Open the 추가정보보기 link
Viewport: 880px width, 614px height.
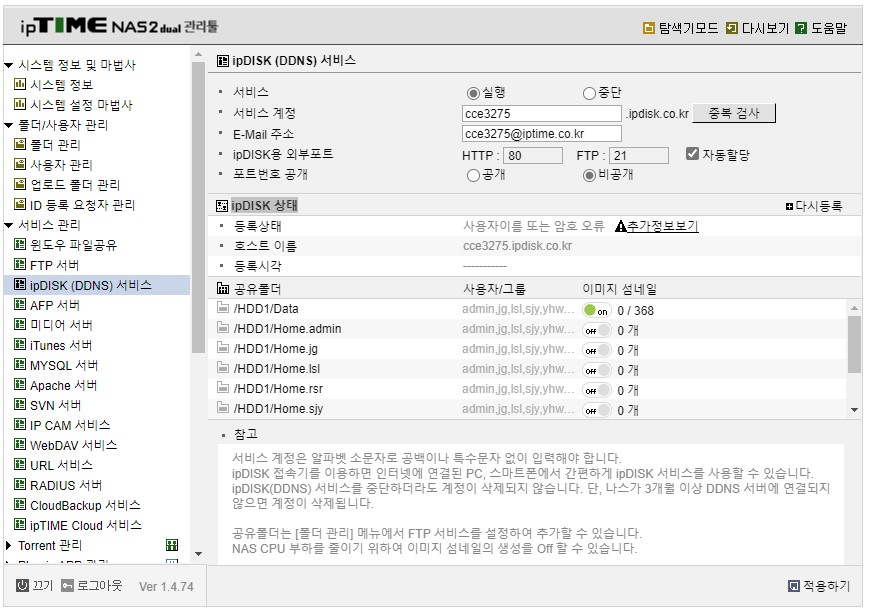click(662, 226)
